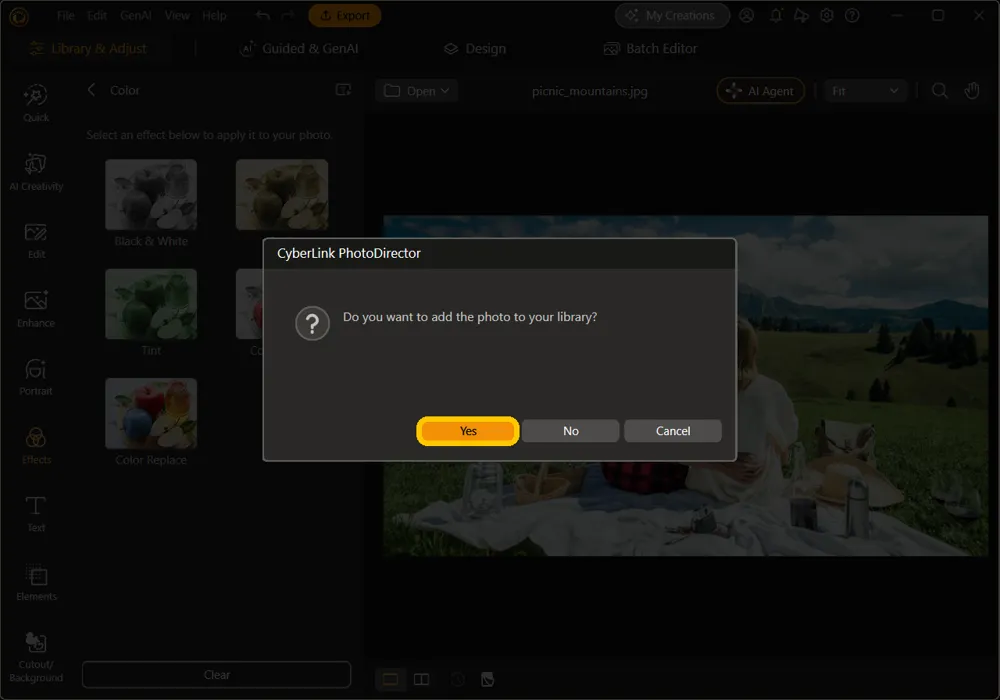Launch the AI Agent
The image size is (1000, 700).
pyautogui.click(x=761, y=91)
